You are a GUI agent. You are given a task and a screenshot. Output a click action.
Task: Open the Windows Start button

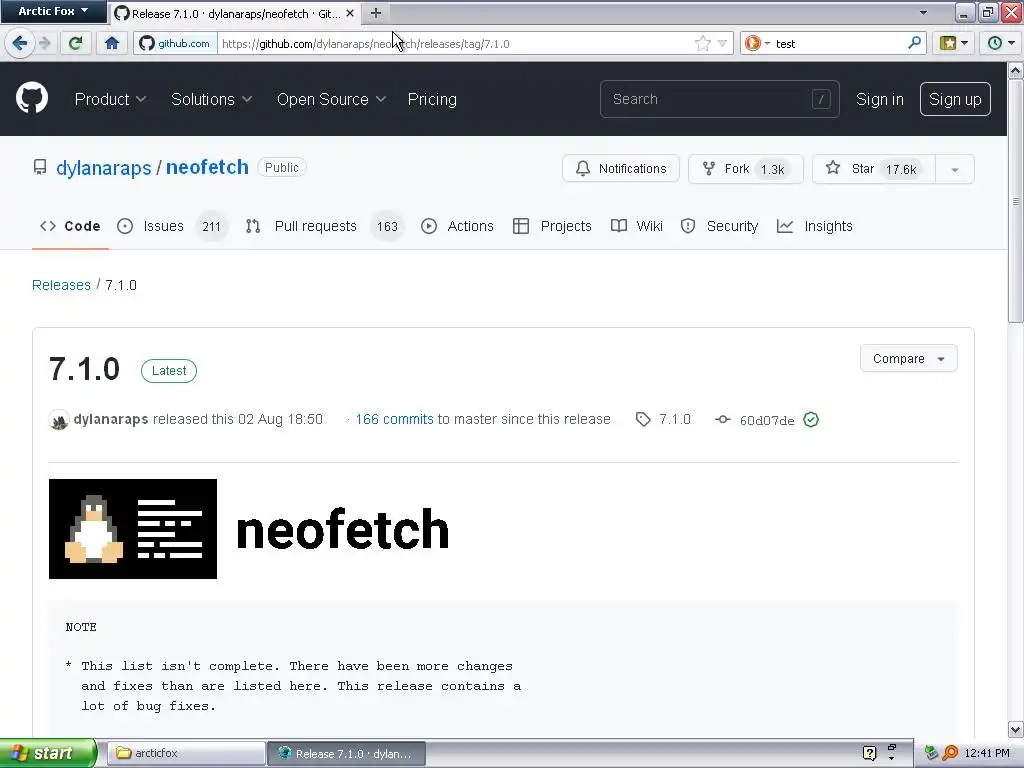pyautogui.click(x=48, y=753)
